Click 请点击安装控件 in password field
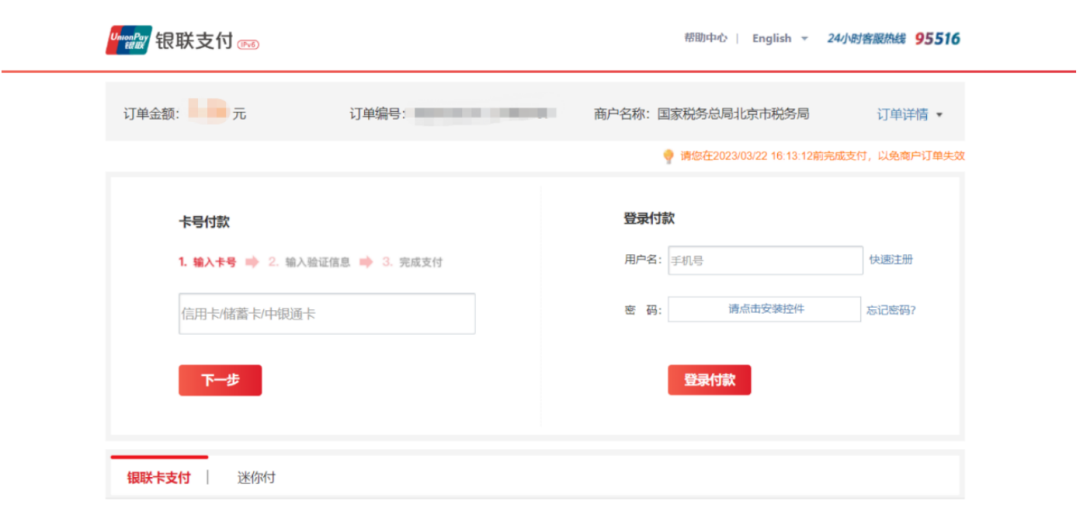1080x505 pixels. coord(765,310)
